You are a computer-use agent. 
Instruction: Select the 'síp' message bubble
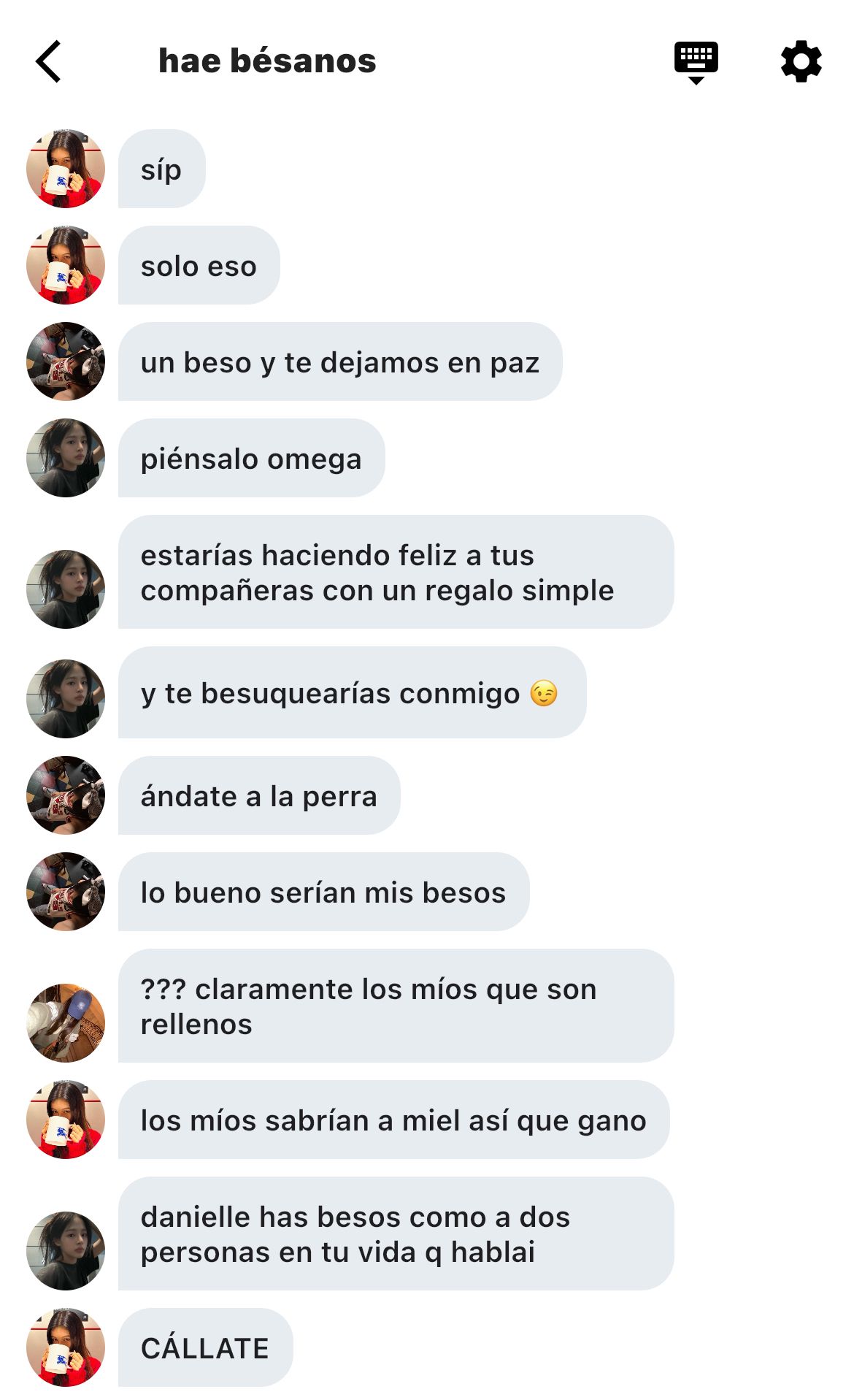tap(162, 169)
